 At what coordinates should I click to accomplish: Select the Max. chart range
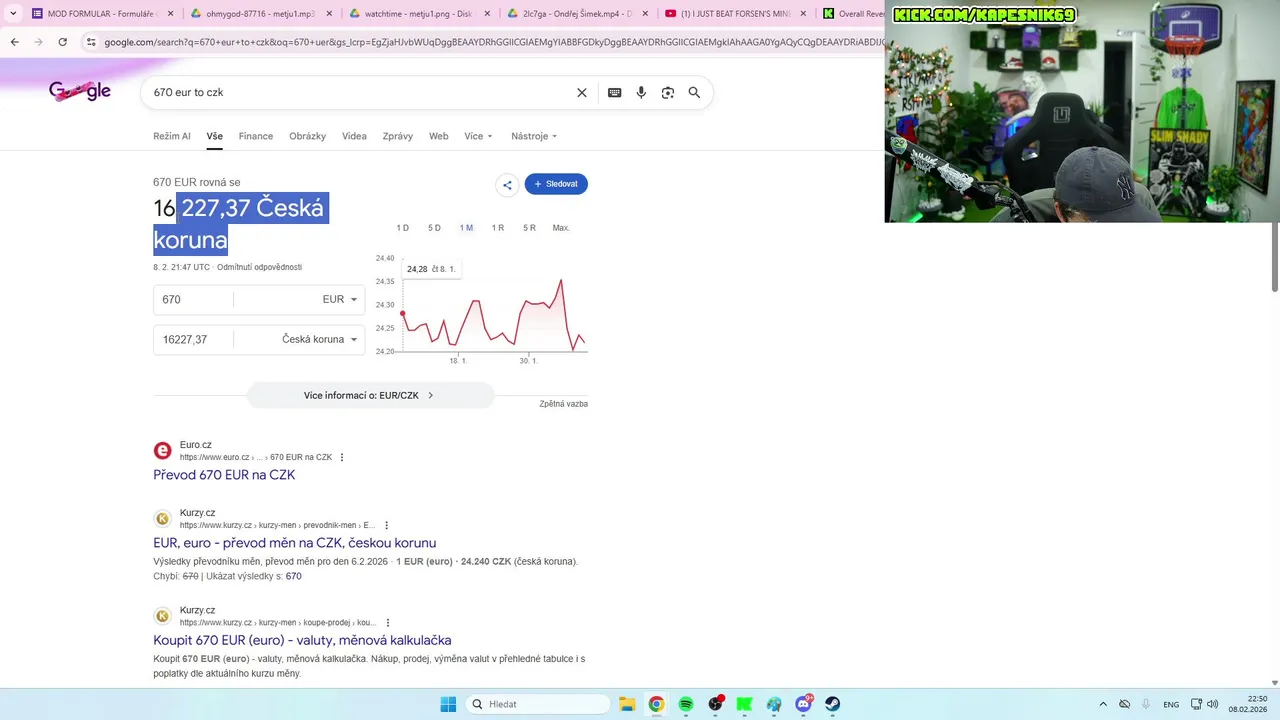561,228
